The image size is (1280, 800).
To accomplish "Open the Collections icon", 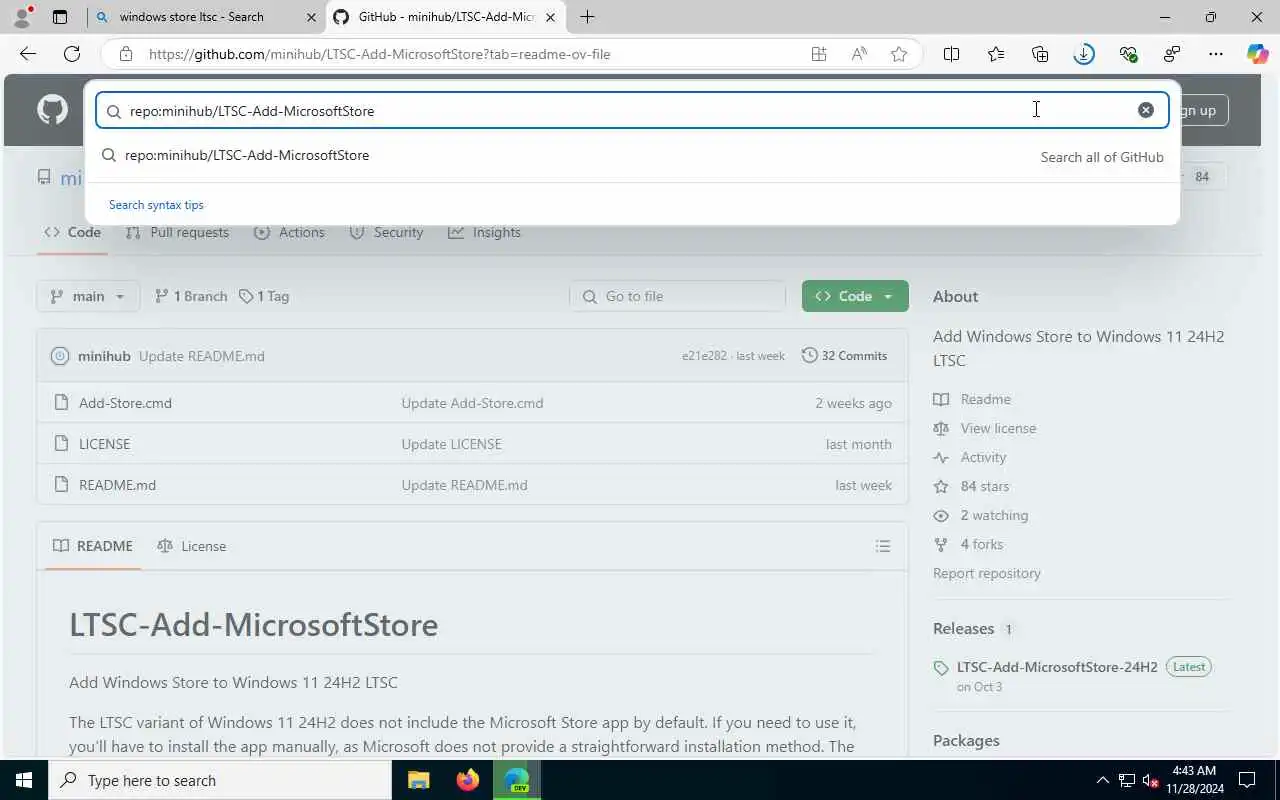I will pyautogui.click(x=1040, y=54).
